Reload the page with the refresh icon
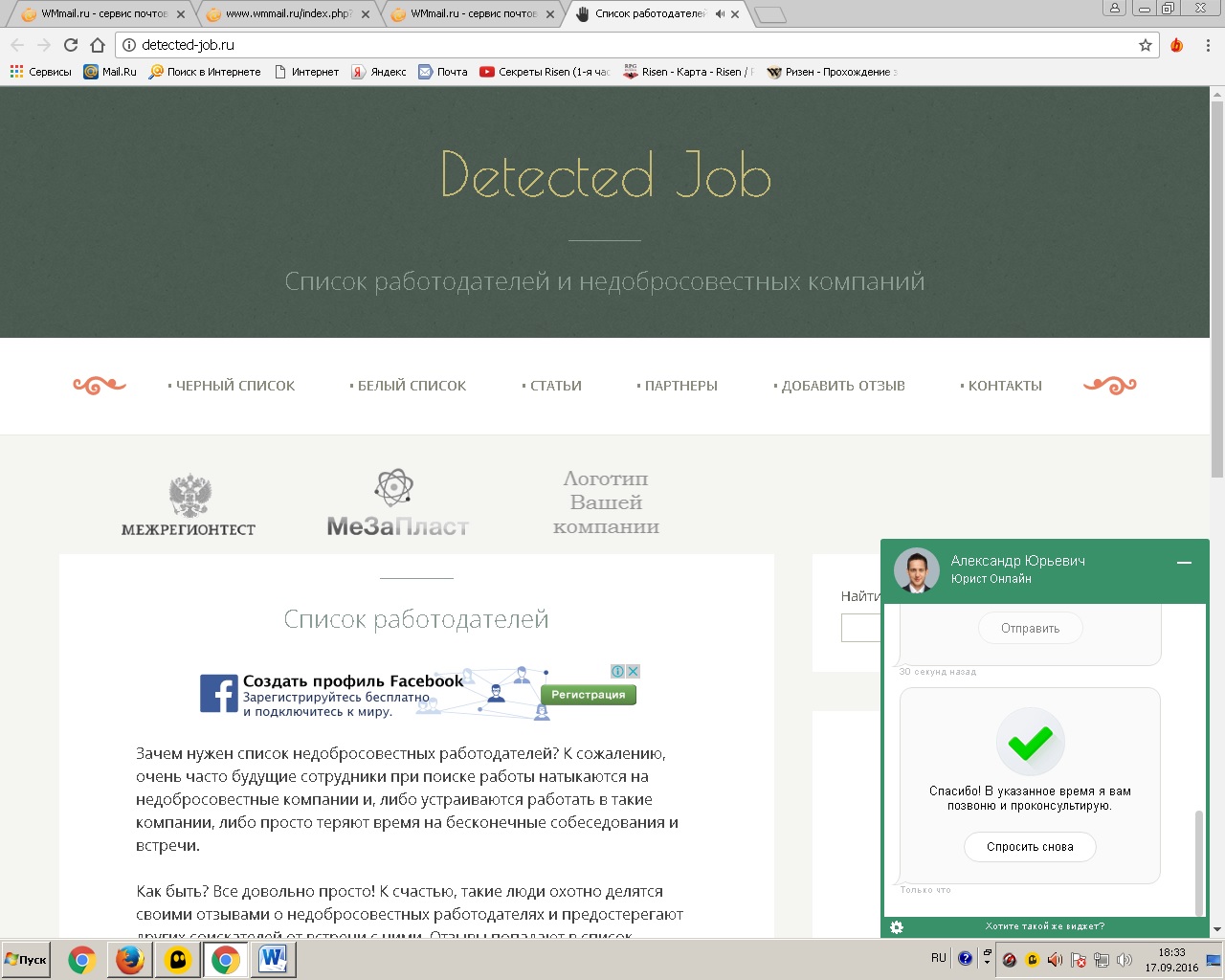The height and width of the screenshot is (980, 1225). click(71, 45)
